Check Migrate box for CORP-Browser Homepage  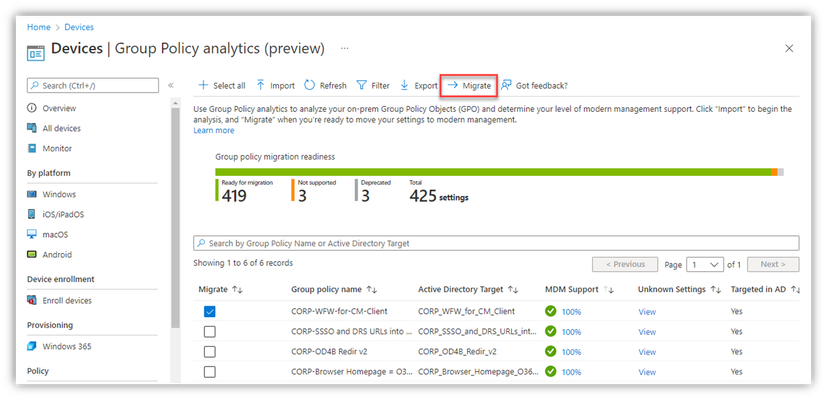click(x=210, y=372)
